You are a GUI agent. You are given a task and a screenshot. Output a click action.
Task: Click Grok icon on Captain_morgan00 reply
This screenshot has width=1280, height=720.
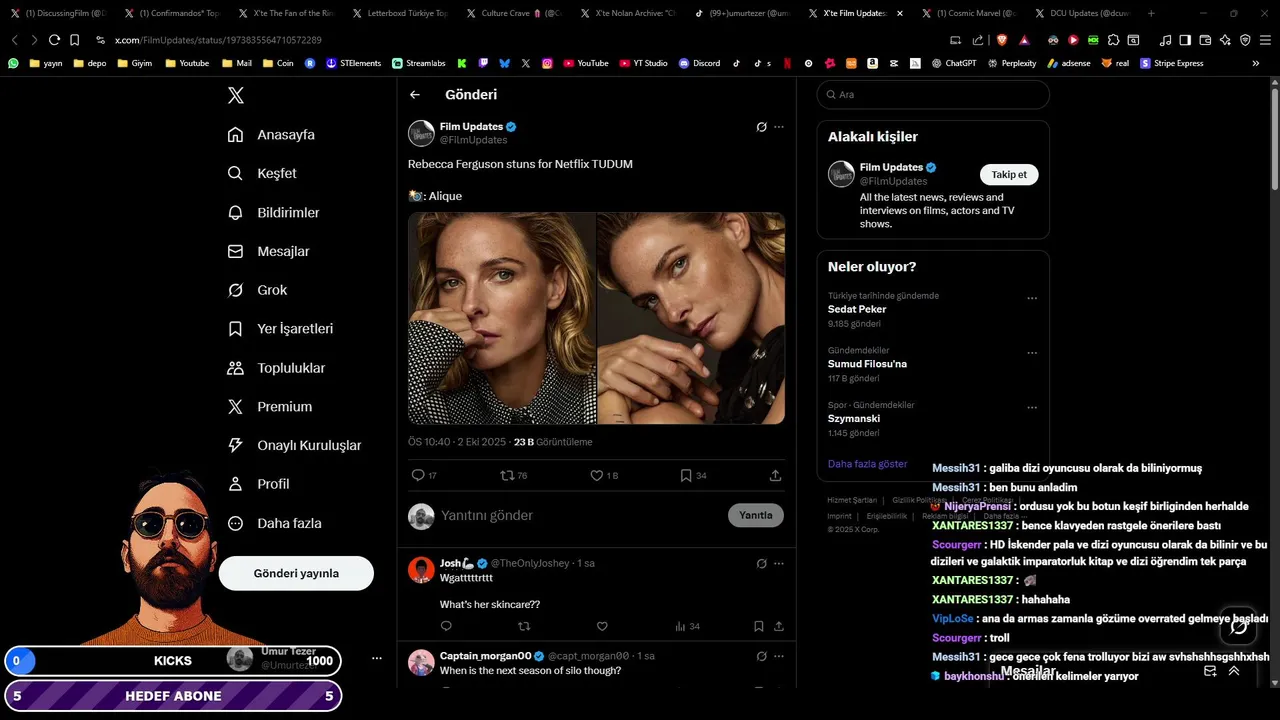[761, 656]
